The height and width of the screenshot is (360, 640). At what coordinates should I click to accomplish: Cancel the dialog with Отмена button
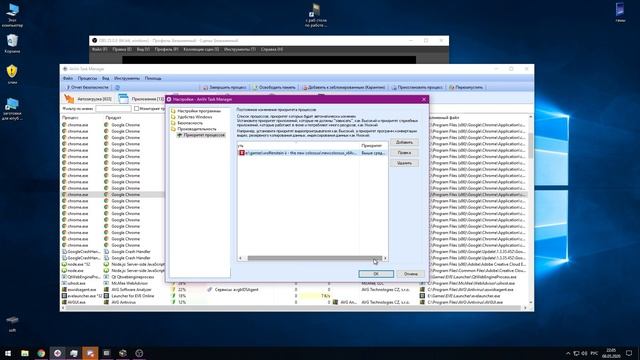pos(411,274)
